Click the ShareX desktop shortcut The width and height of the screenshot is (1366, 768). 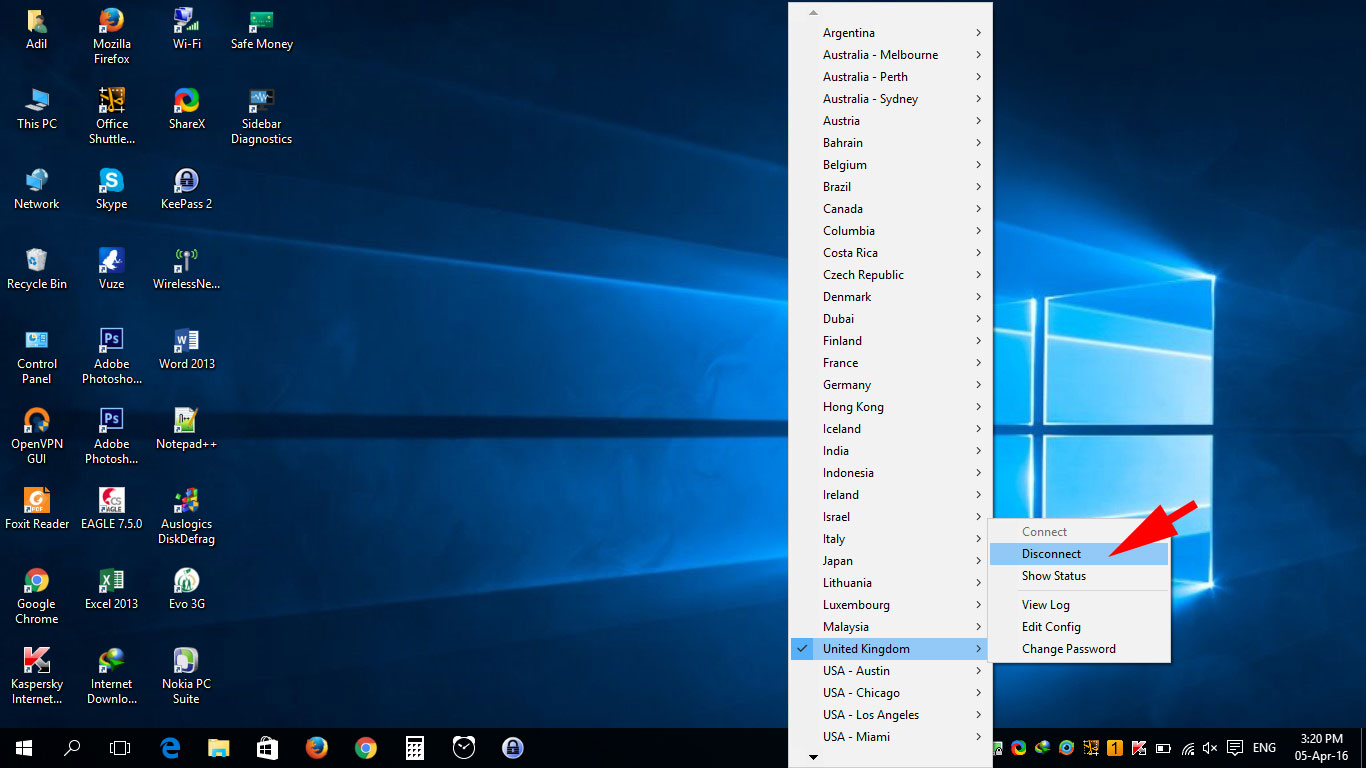(186, 101)
